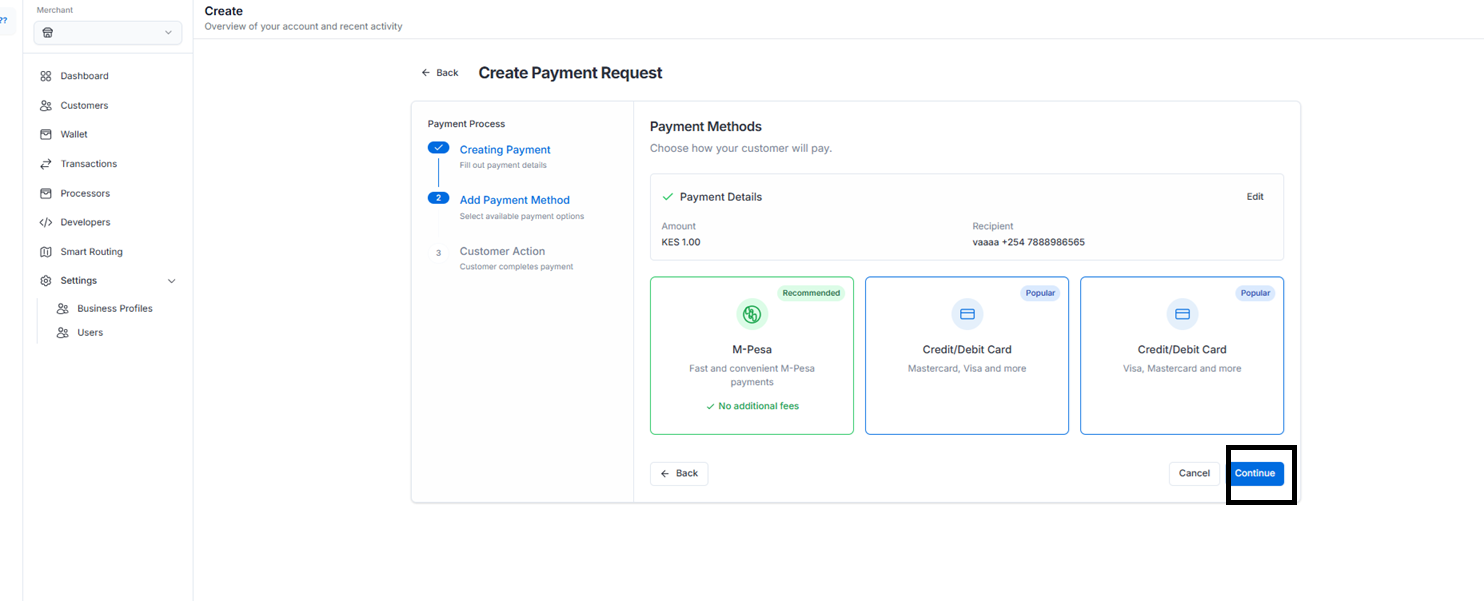The height and width of the screenshot is (601, 1484).
Task: Click the M-Pesa green payment icon
Action: pyautogui.click(x=752, y=314)
